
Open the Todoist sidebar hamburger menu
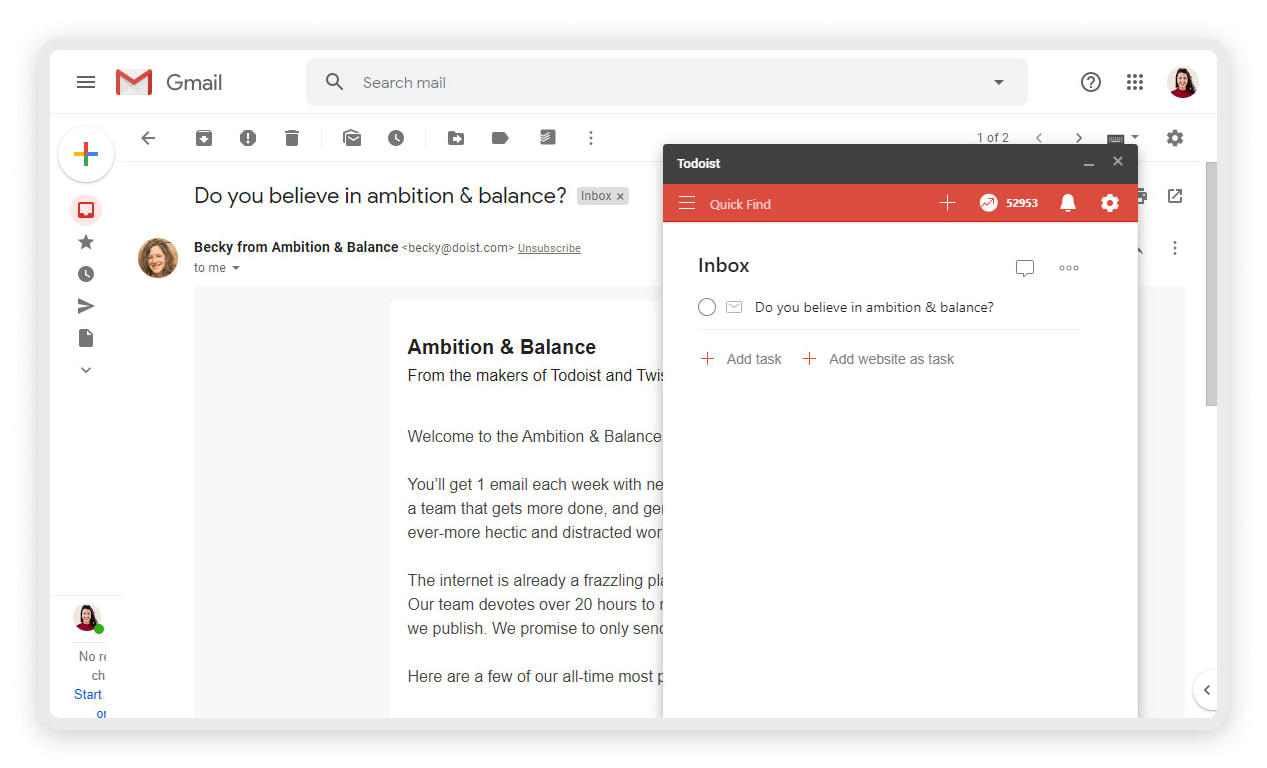pyautogui.click(x=687, y=202)
